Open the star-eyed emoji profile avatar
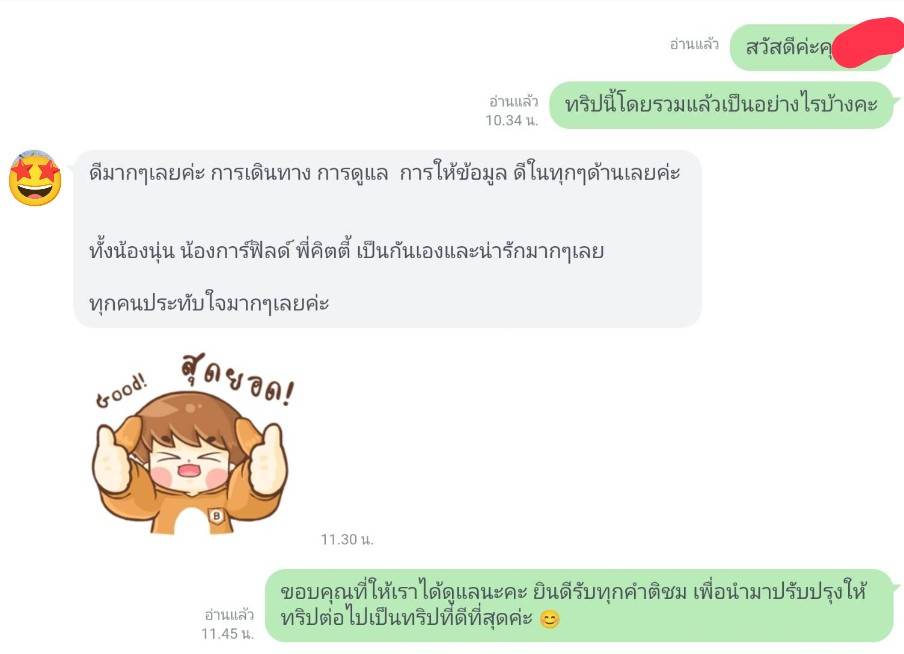The height and width of the screenshot is (654, 904). (x=35, y=178)
